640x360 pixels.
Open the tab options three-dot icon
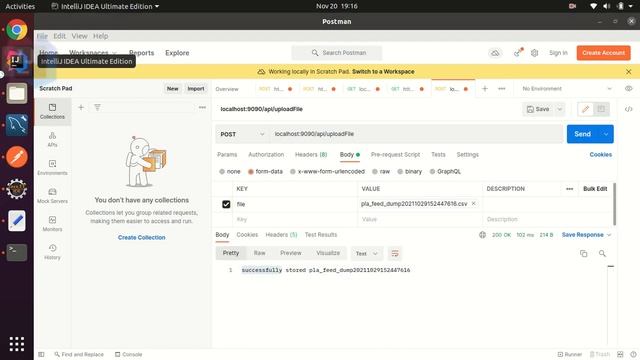coord(502,89)
